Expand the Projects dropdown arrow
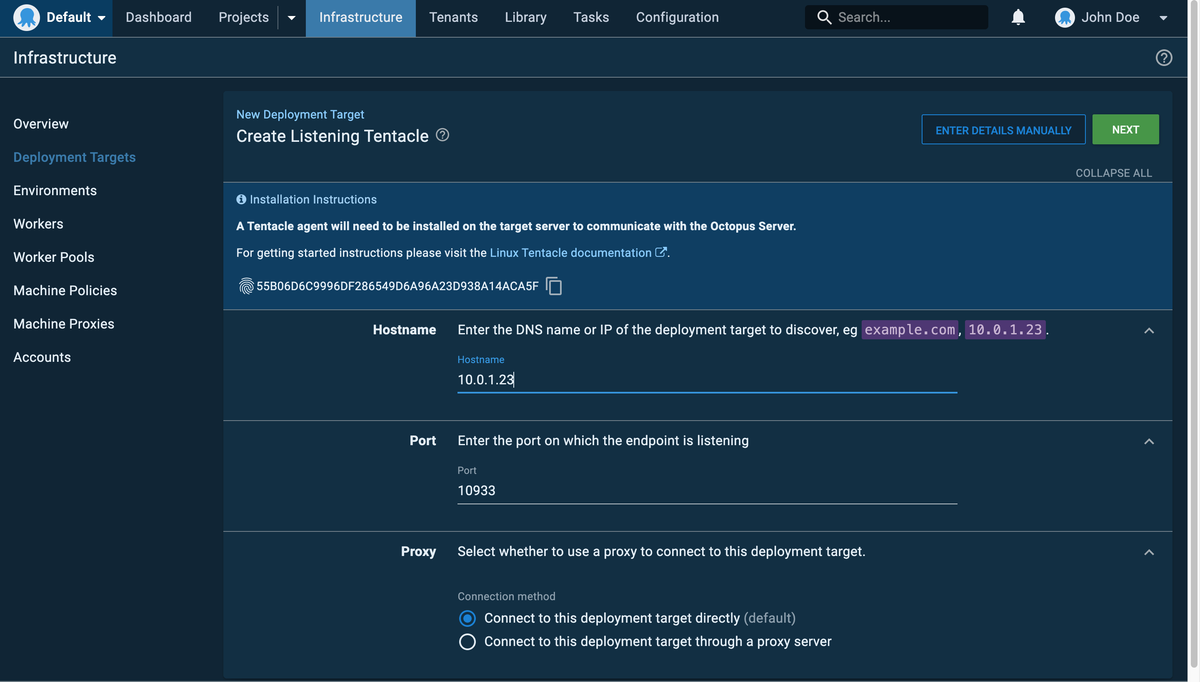Viewport: 1200px width, 682px height. click(x=290, y=16)
